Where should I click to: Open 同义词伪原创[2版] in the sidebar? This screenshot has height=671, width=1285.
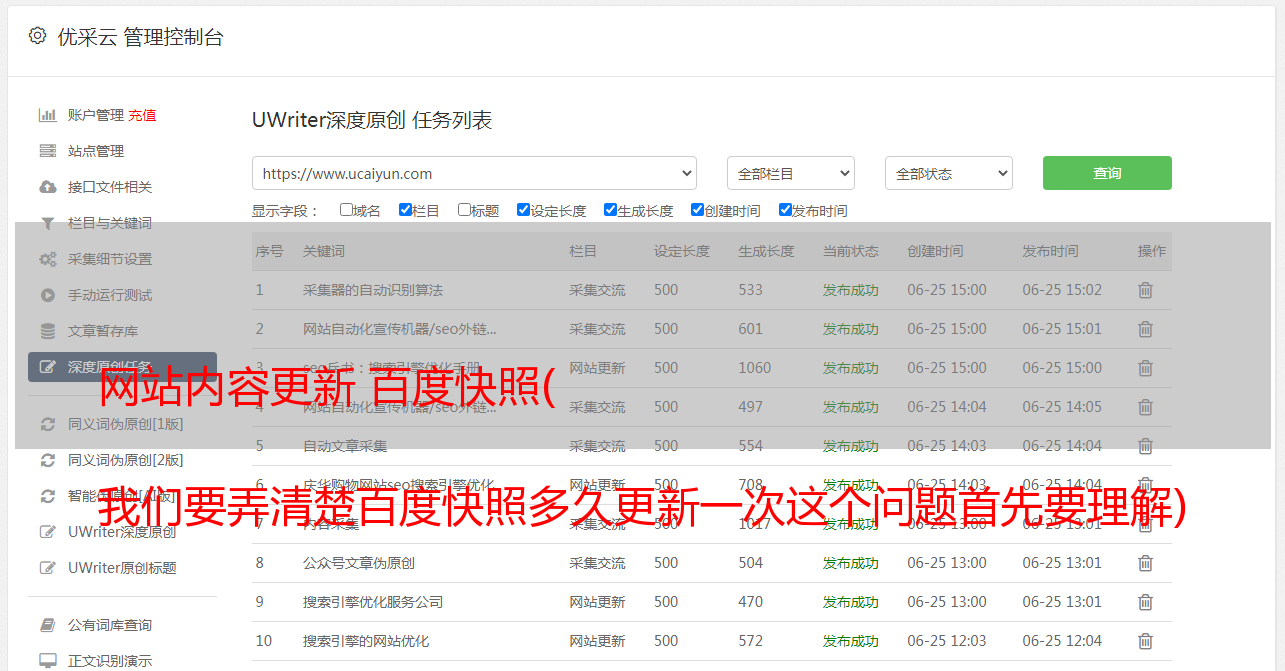point(126,460)
